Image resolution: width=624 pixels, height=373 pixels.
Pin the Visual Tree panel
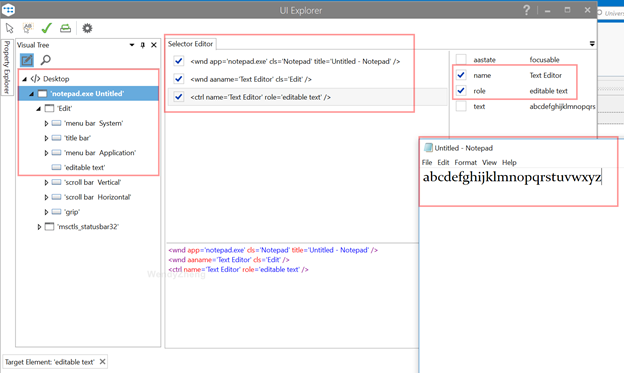click(x=143, y=45)
